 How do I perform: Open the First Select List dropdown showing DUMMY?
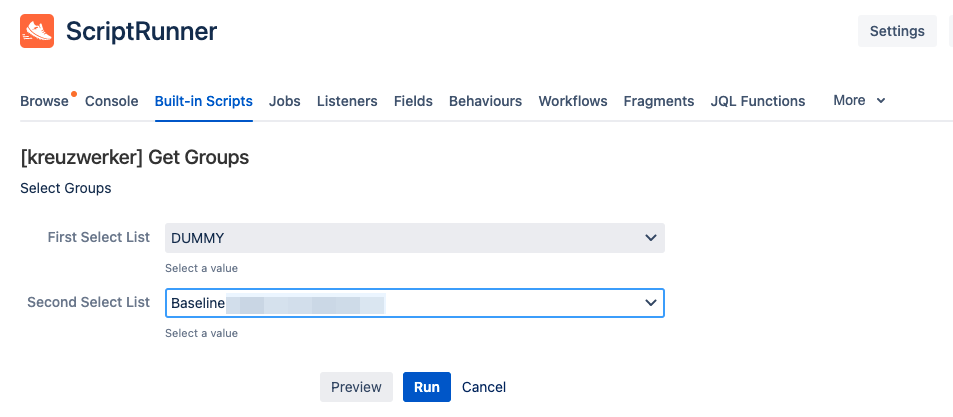(415, 238)
